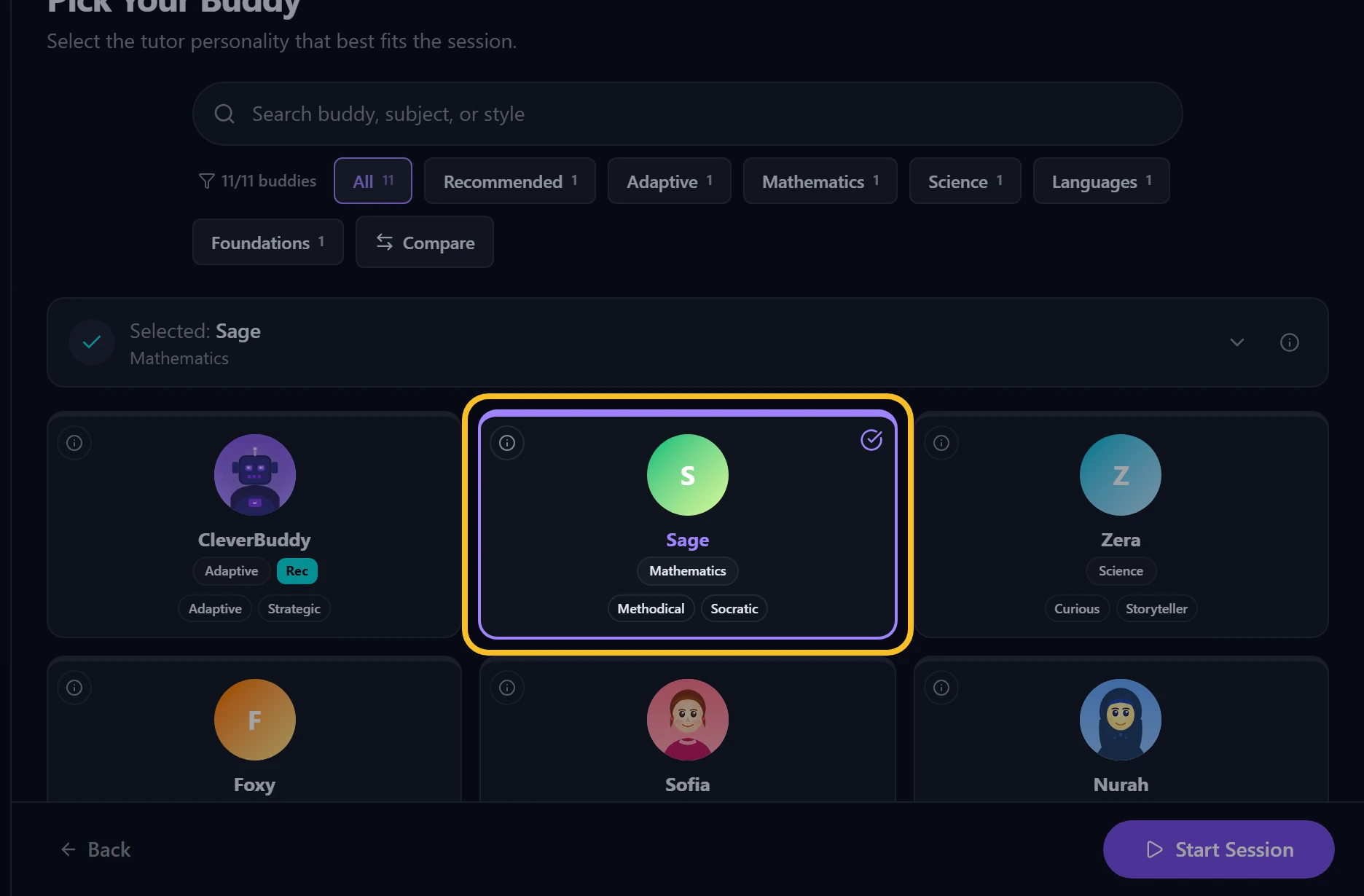Focus the buddy search field
1364x896 pixels.
688,114
